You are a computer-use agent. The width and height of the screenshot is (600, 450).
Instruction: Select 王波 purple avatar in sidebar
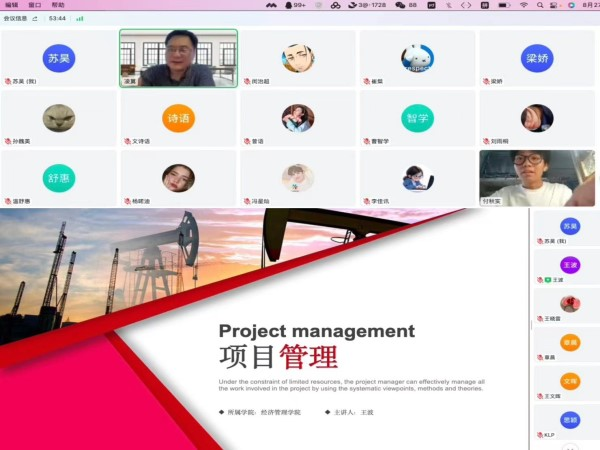(570, 265)
